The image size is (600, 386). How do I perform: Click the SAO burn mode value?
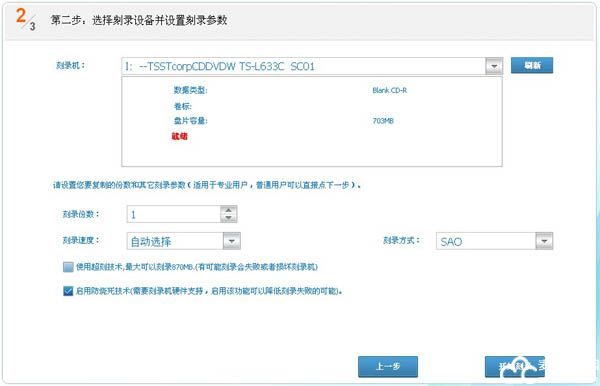pos(451,242)
